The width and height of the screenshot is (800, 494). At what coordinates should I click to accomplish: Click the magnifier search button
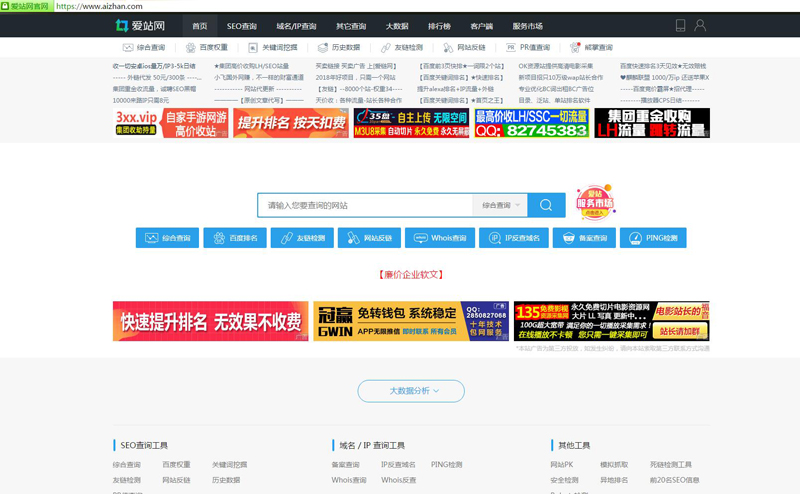click(546, 205)
